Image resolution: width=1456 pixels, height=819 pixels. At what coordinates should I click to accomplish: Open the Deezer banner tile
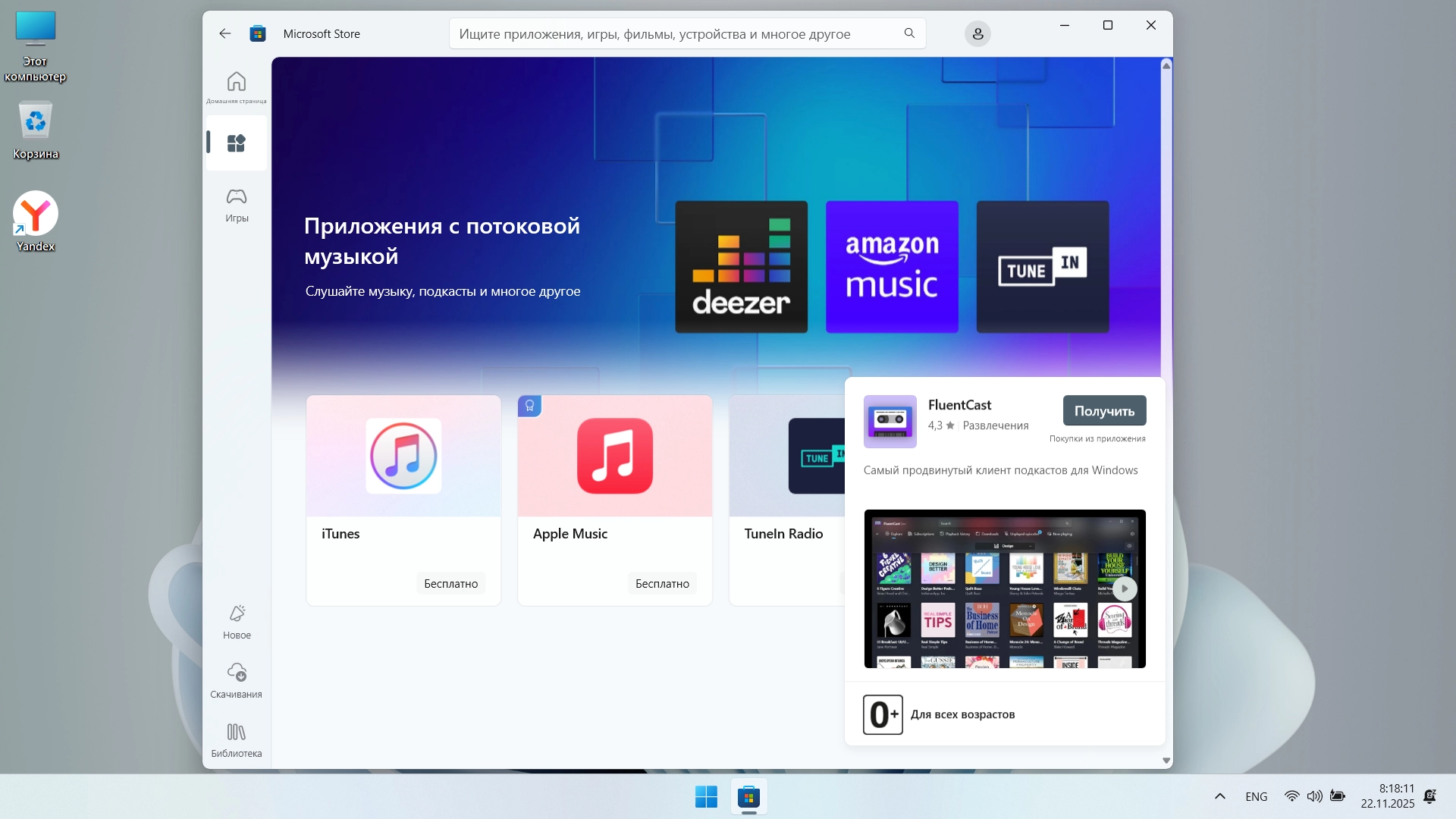pyautogui.click(x=741, y=267)
